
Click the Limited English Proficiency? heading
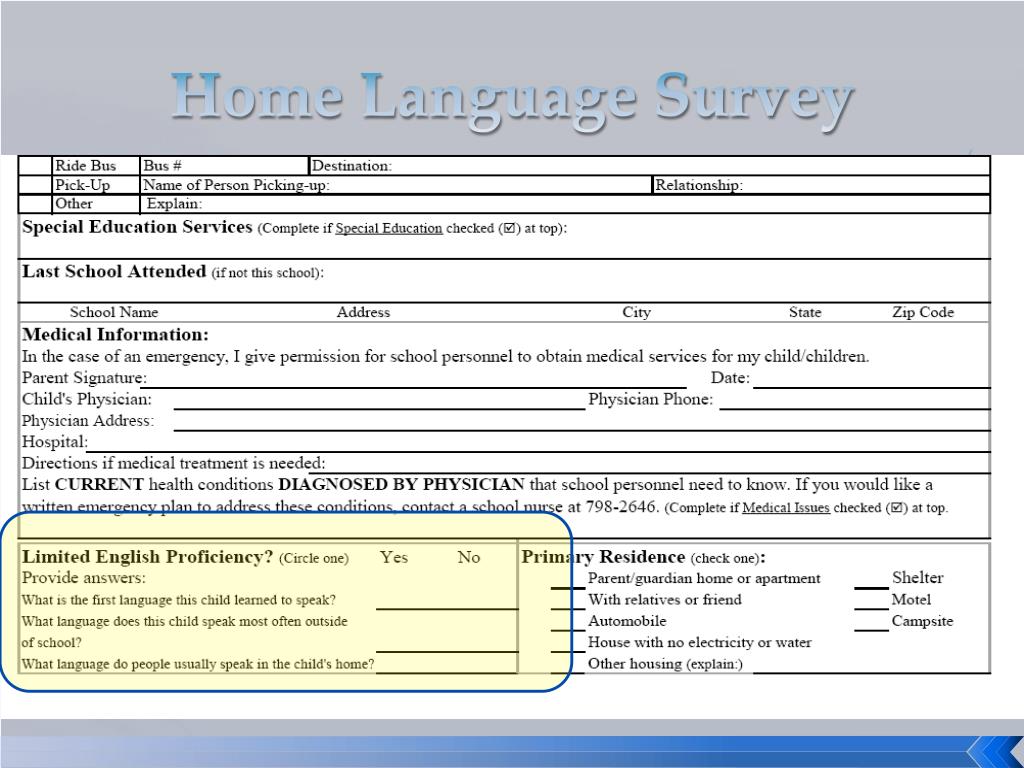(x=148, y=557)
